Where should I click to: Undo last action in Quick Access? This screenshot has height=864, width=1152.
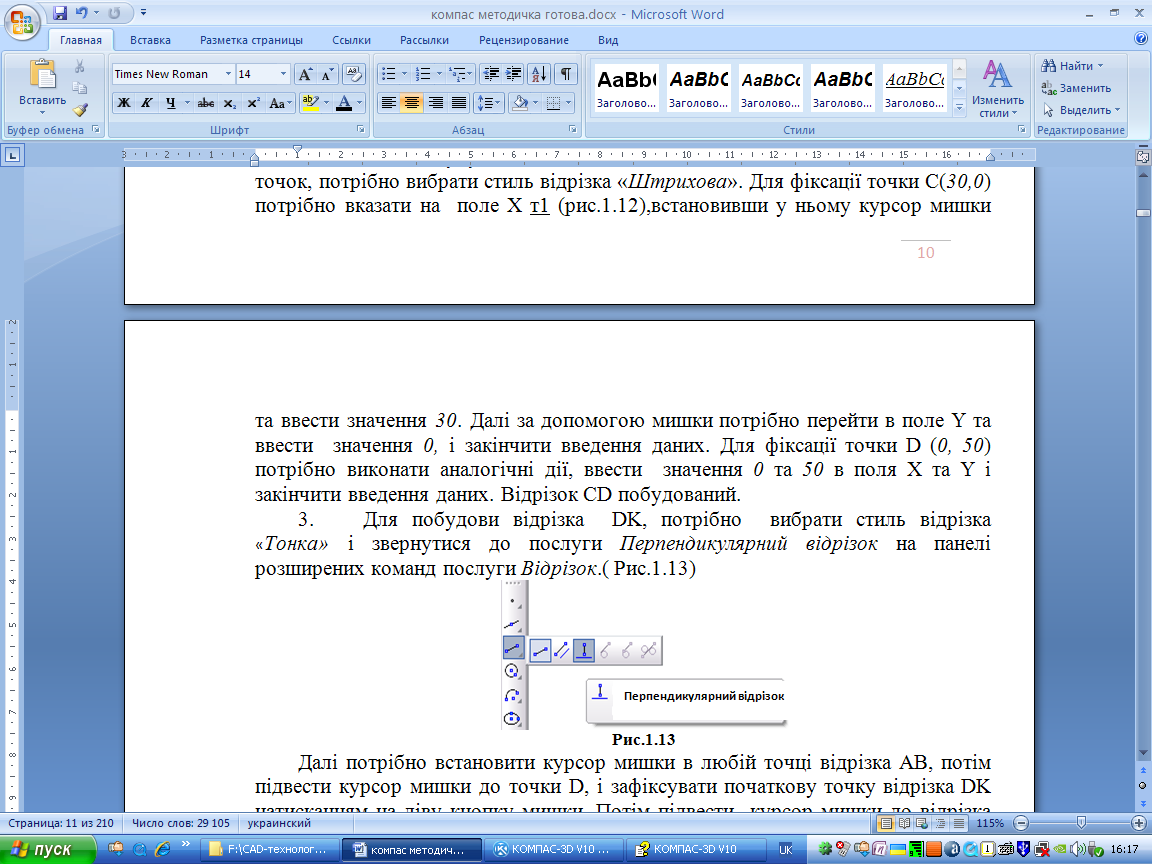pyautogui.click(x=82, y=12)
